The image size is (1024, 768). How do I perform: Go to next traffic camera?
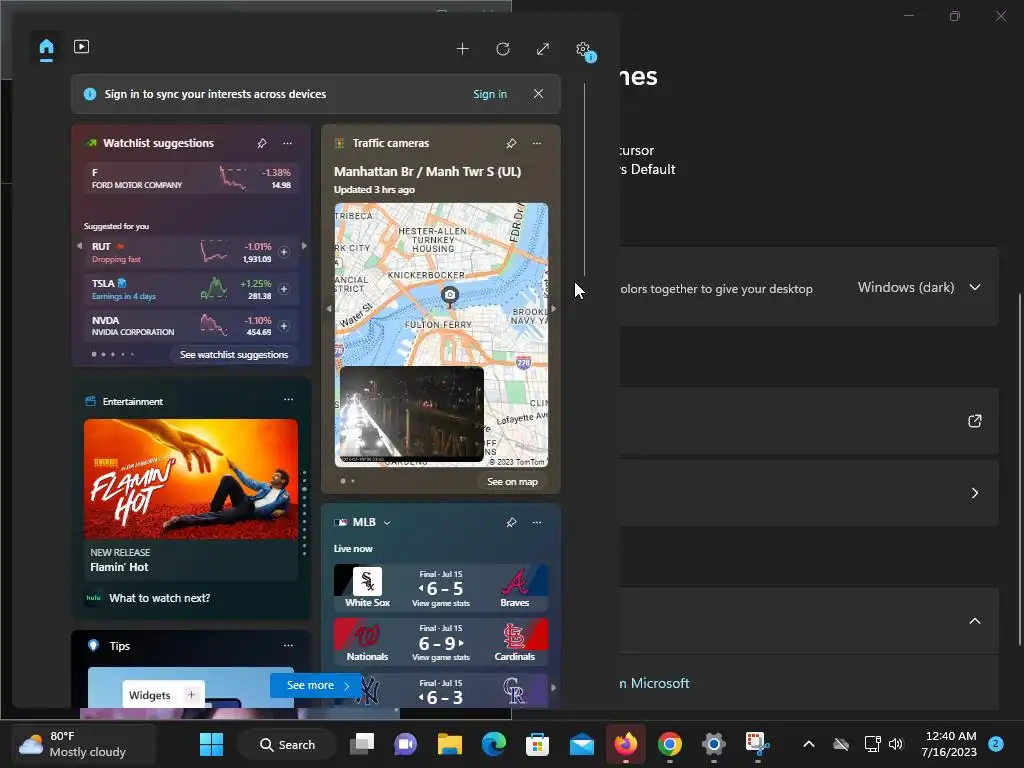tap(554, 309)
